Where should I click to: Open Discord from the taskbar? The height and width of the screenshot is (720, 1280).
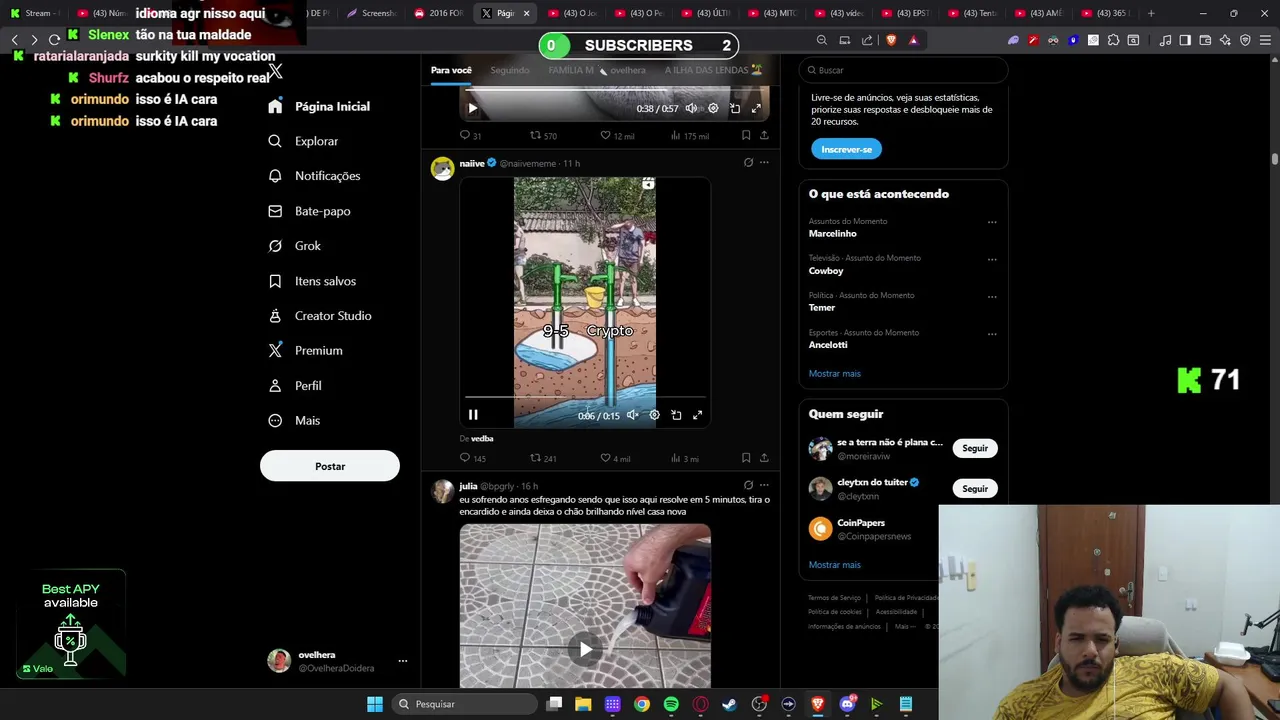847,704
